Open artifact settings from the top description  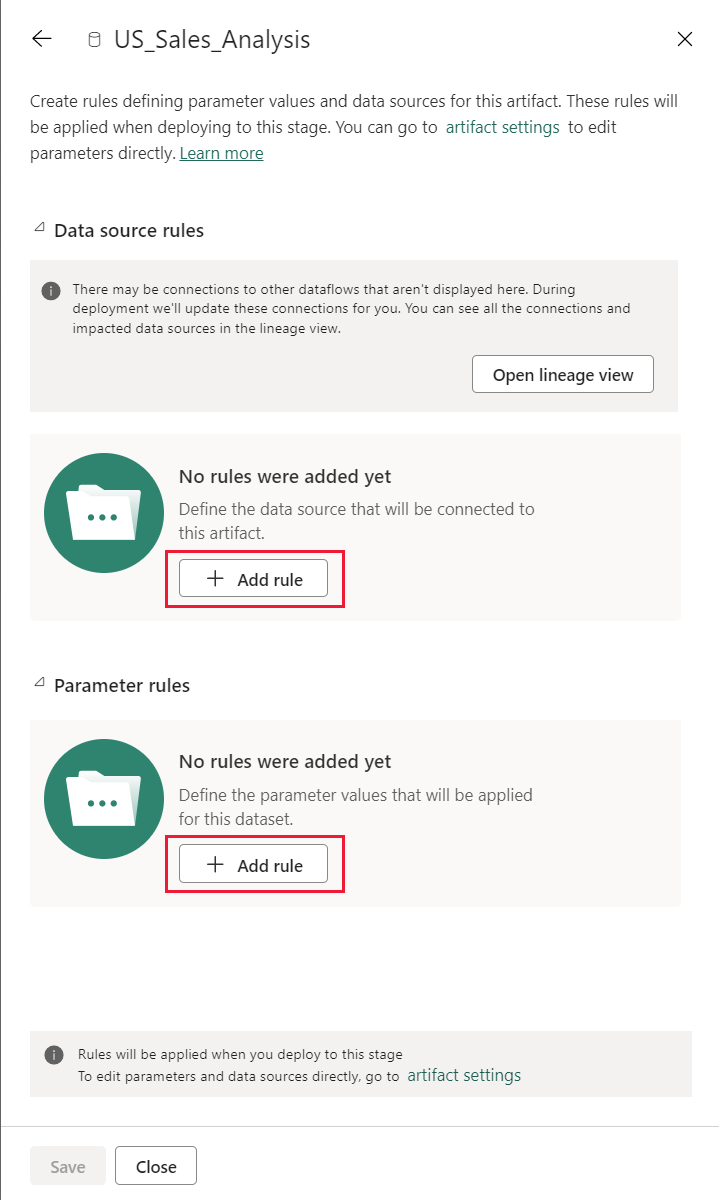pos(502,127)
